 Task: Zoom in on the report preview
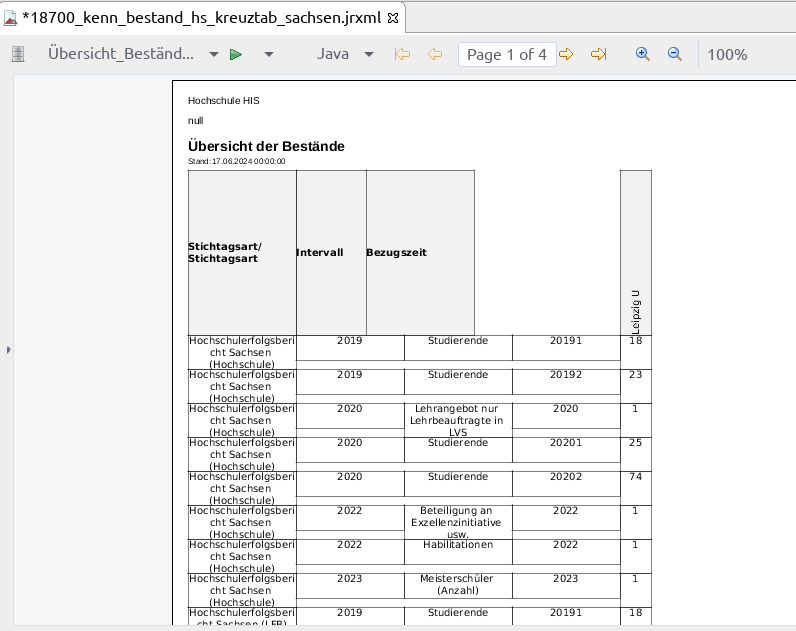pos(643,54)
